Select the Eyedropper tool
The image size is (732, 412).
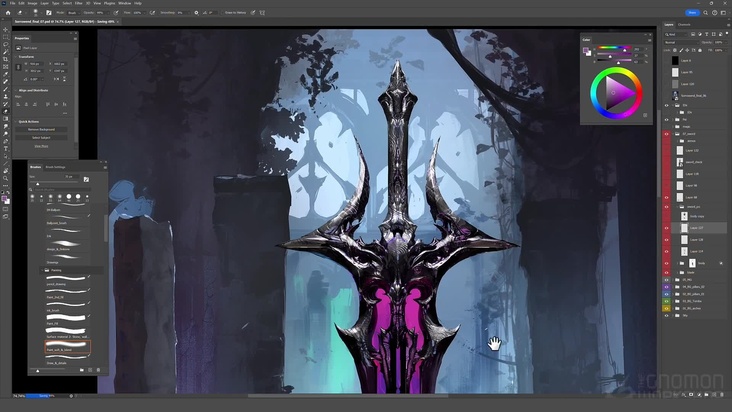[6, 74]
